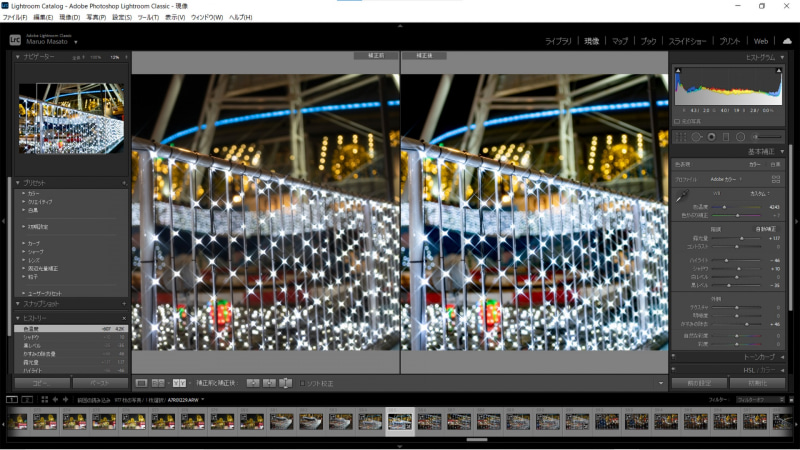Image resolution: width=800 pixels, height=450 pixels.
Task: Select the adjustment brush tool icon
Action: pos(767,137)
